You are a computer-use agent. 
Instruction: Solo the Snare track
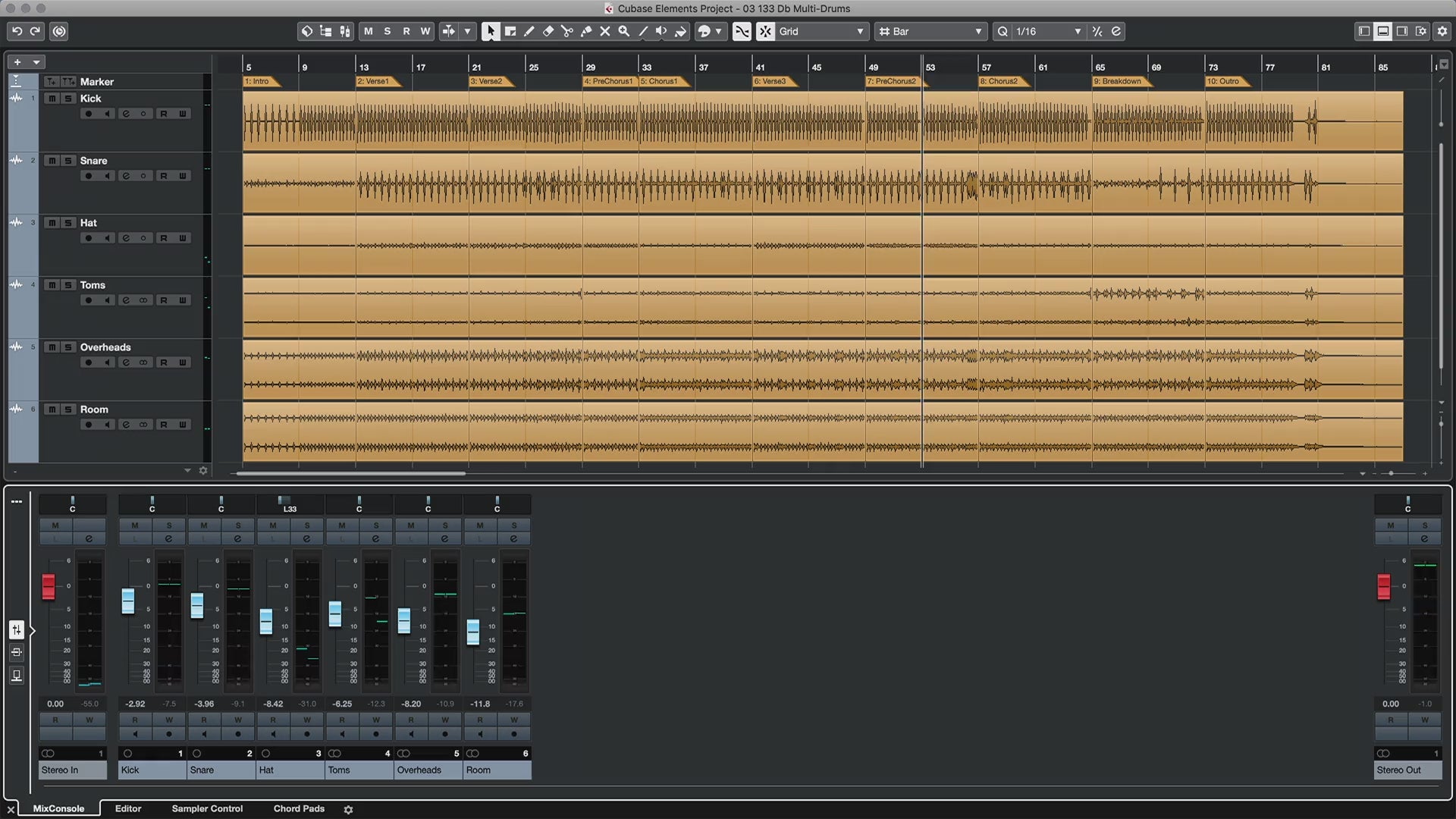coord(68,161)
